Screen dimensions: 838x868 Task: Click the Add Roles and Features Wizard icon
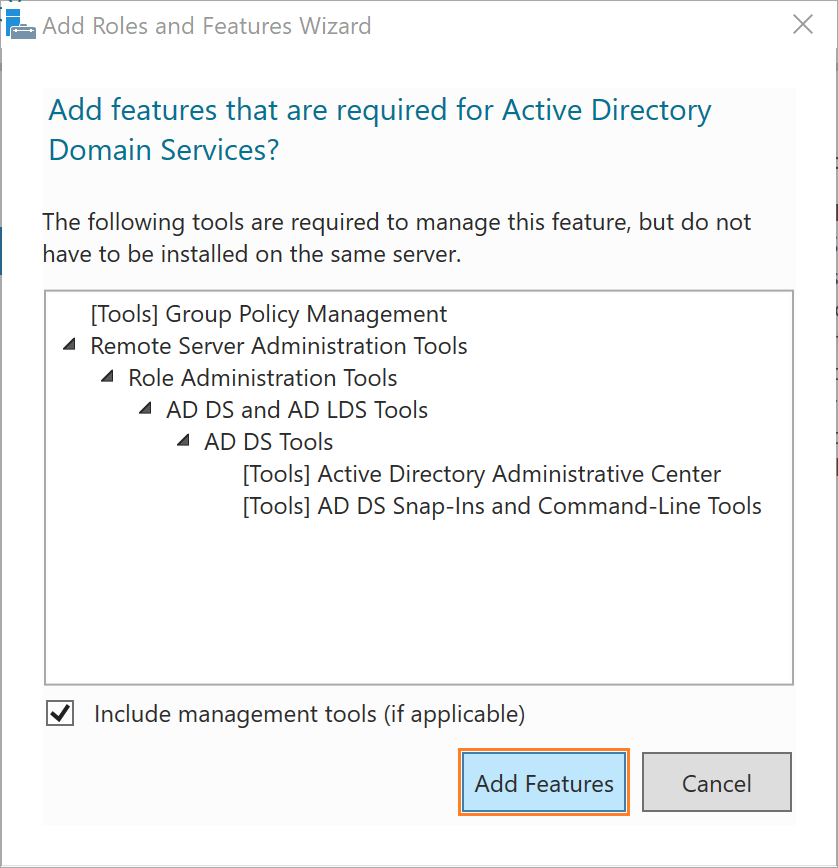[x=20, y=24]
